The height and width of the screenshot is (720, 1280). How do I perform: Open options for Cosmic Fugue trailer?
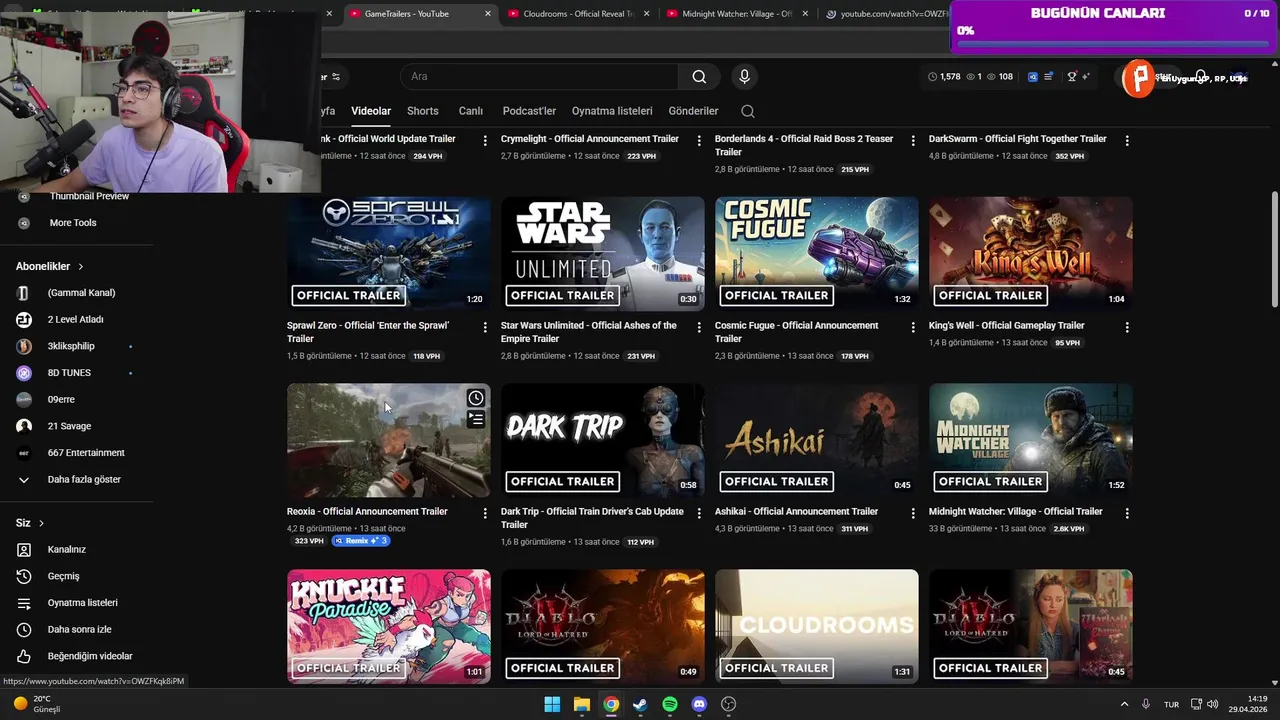click(x=913, y=327)
